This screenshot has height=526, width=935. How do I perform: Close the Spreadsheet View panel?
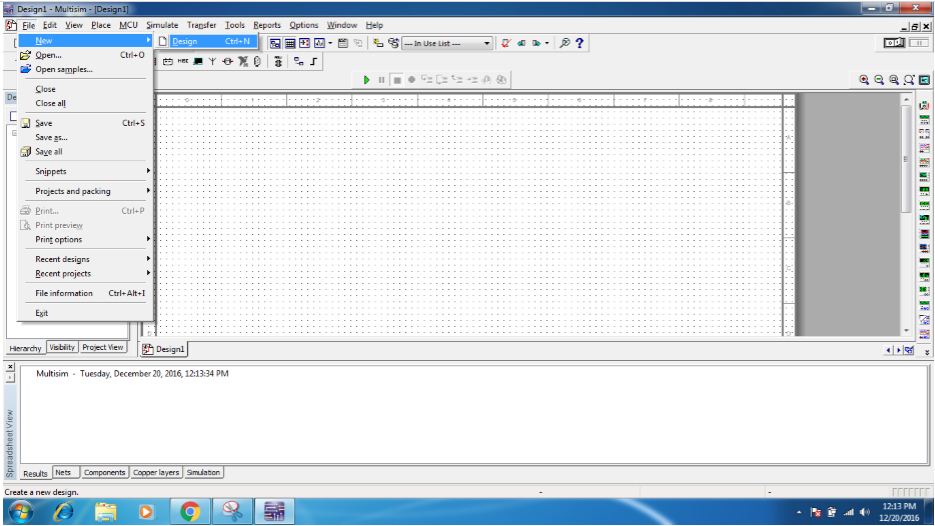[x=10, y=366]
